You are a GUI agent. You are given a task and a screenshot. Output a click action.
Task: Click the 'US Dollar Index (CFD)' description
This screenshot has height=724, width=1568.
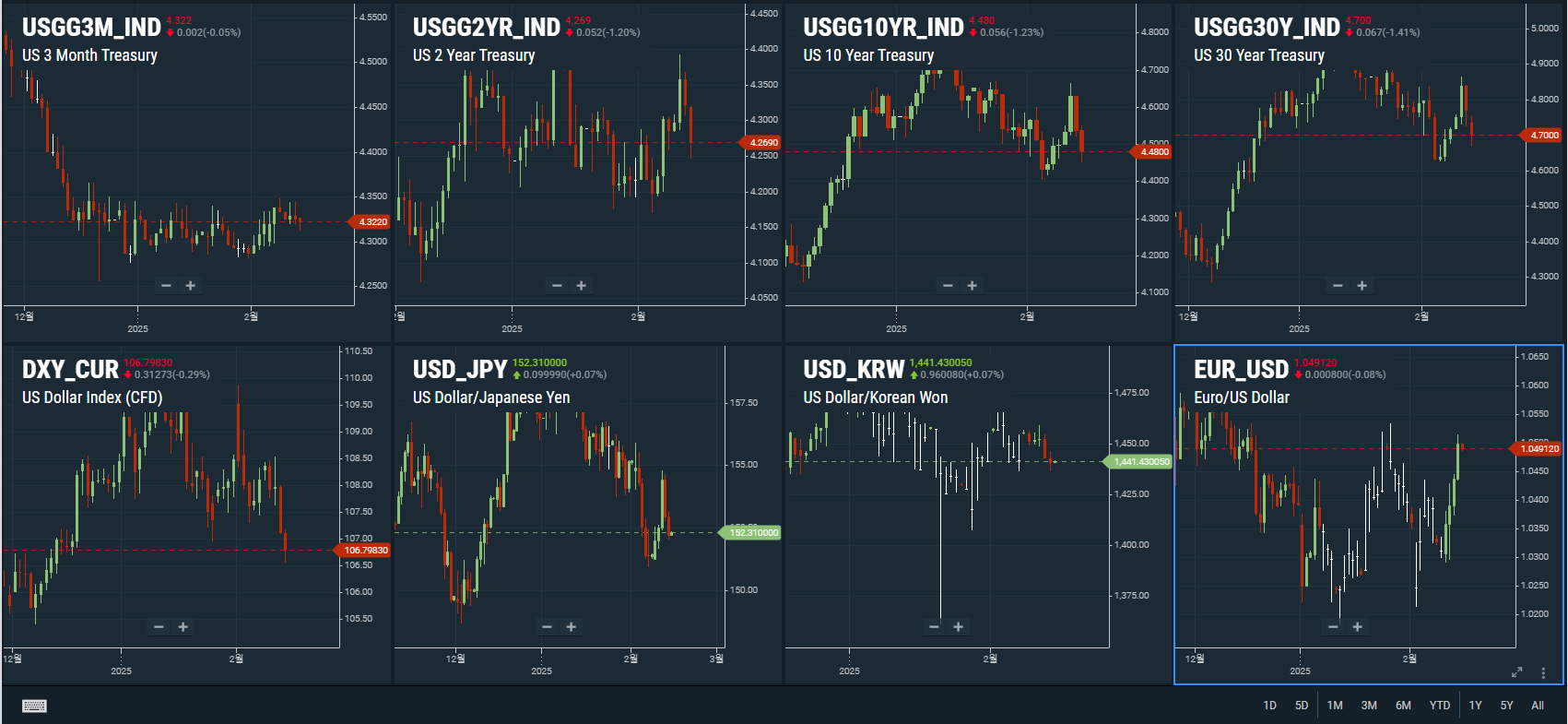92,398
